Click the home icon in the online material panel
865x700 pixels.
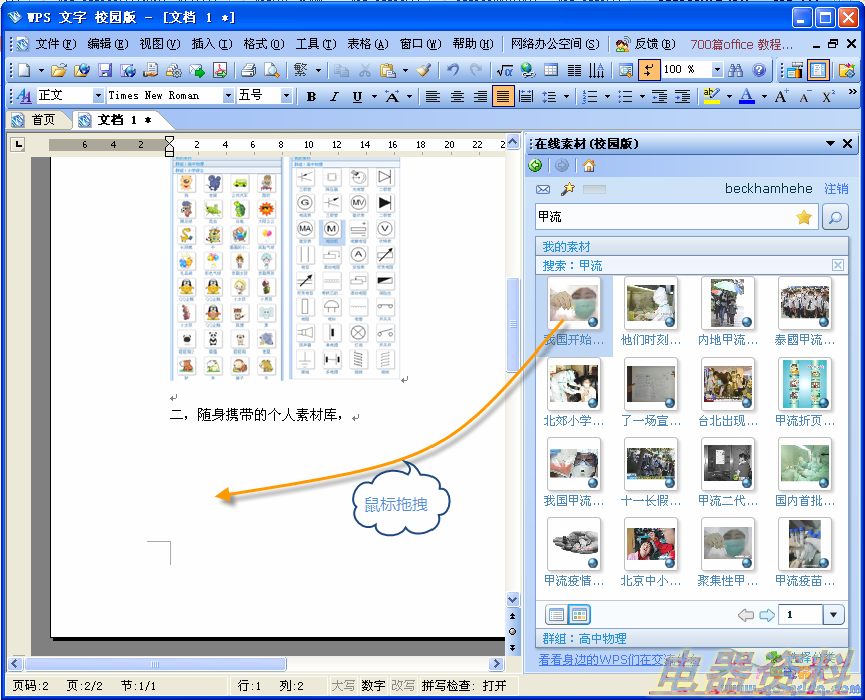click(589, 166)
